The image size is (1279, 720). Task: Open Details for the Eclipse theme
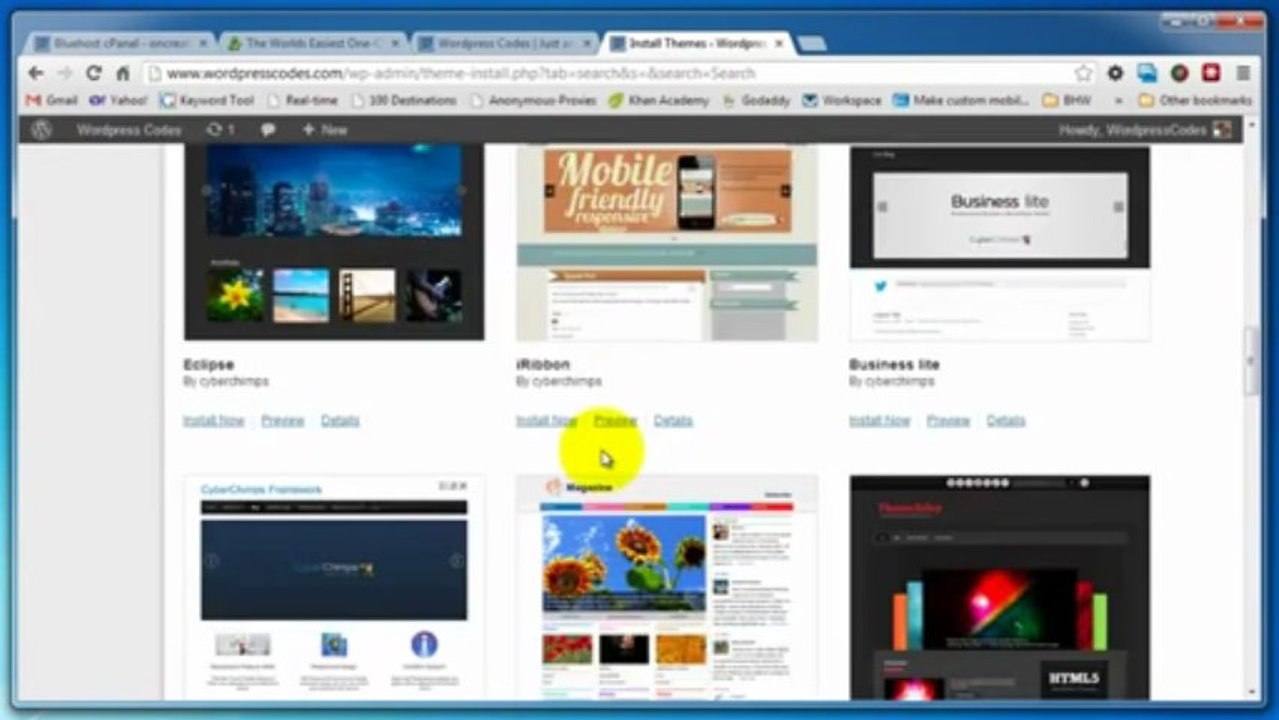click(340, 421)
